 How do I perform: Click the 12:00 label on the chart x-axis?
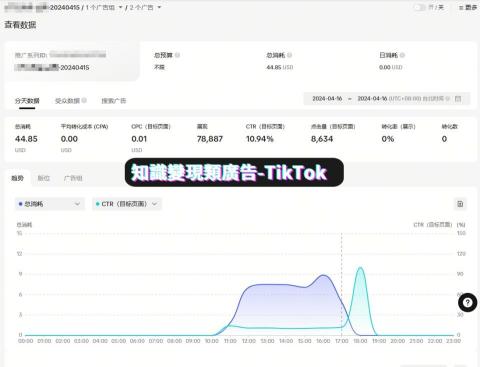click(249, 341)
